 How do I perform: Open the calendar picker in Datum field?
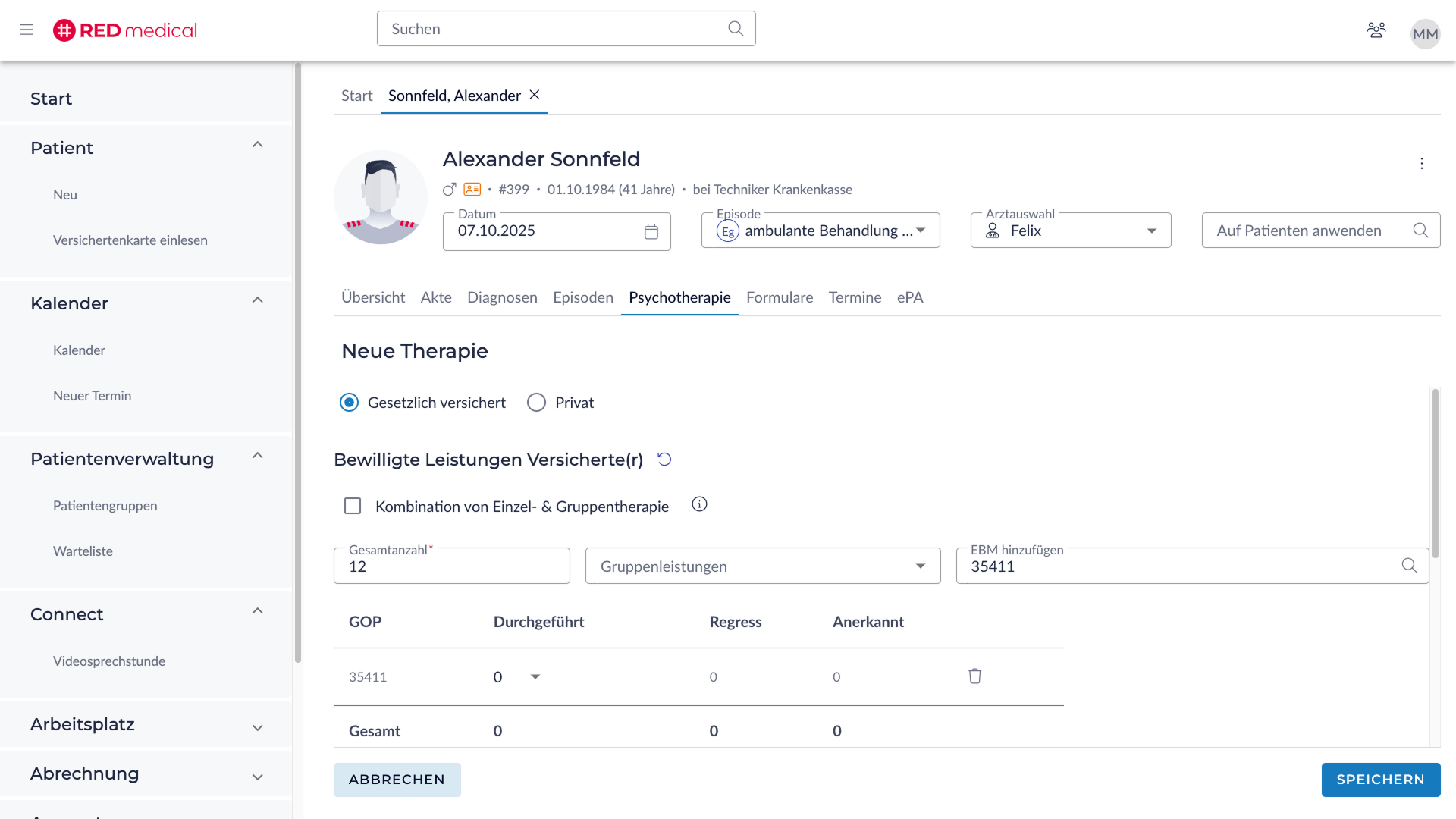point(651,232)
